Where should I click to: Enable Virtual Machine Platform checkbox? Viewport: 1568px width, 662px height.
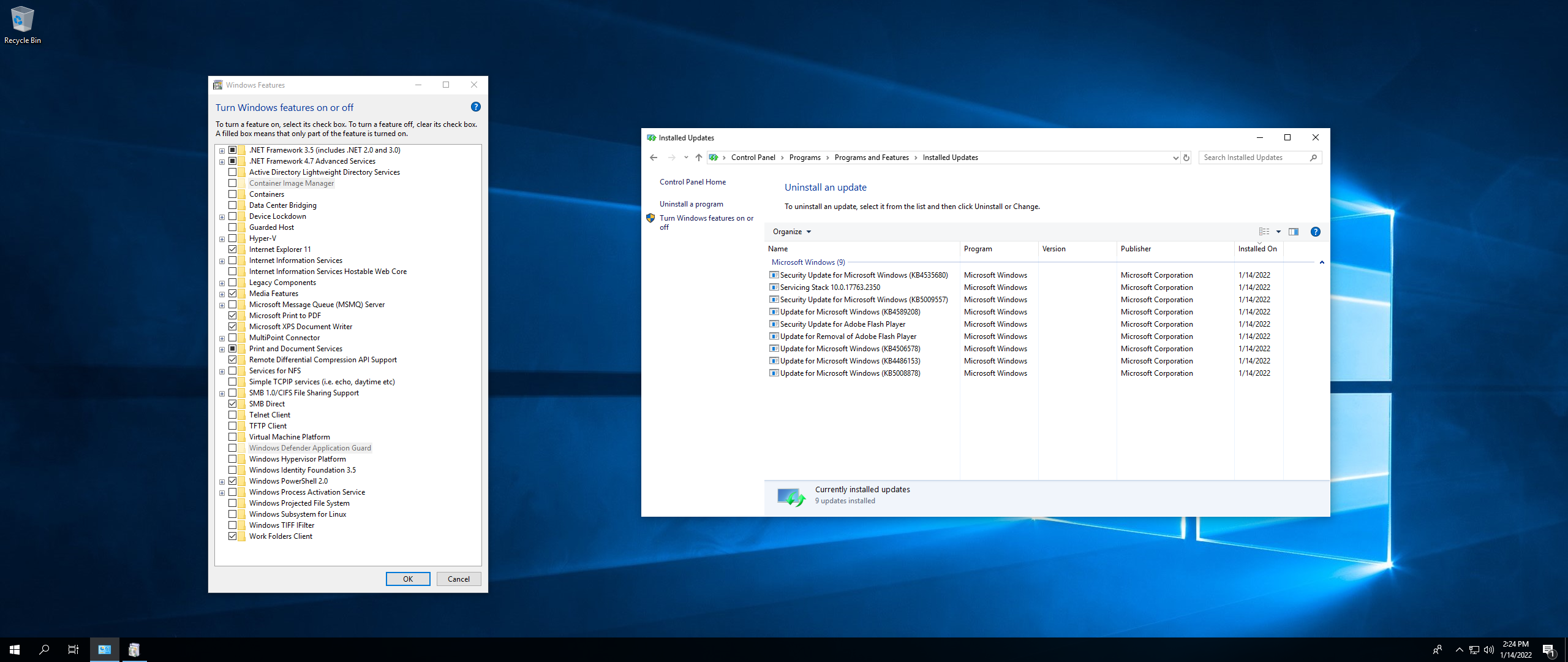tap(233, 437)
